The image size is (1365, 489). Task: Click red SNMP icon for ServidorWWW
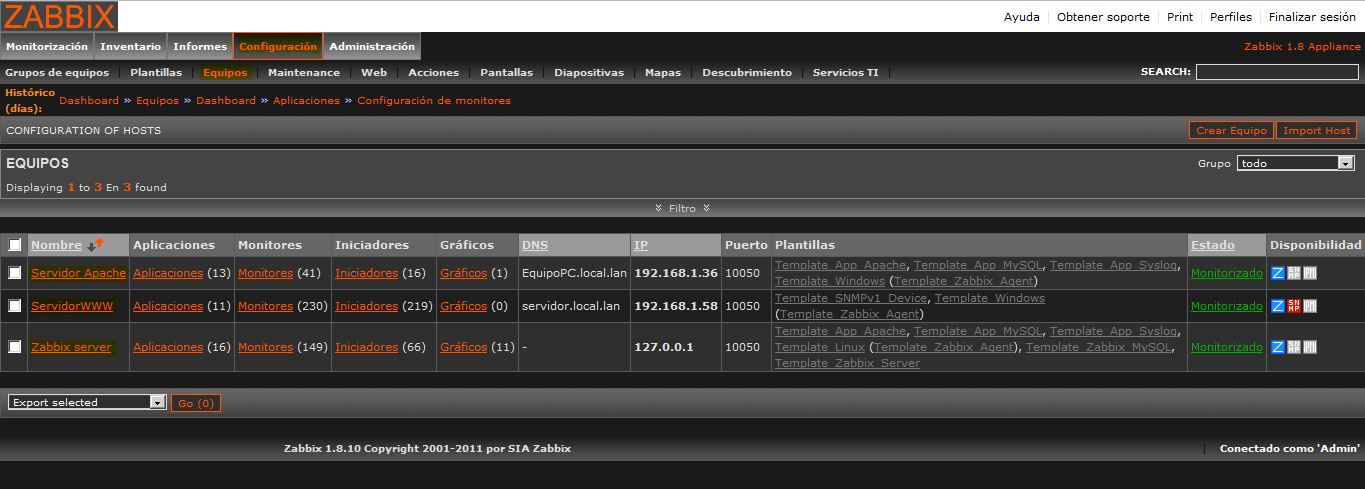click(x=1293, y=306)
